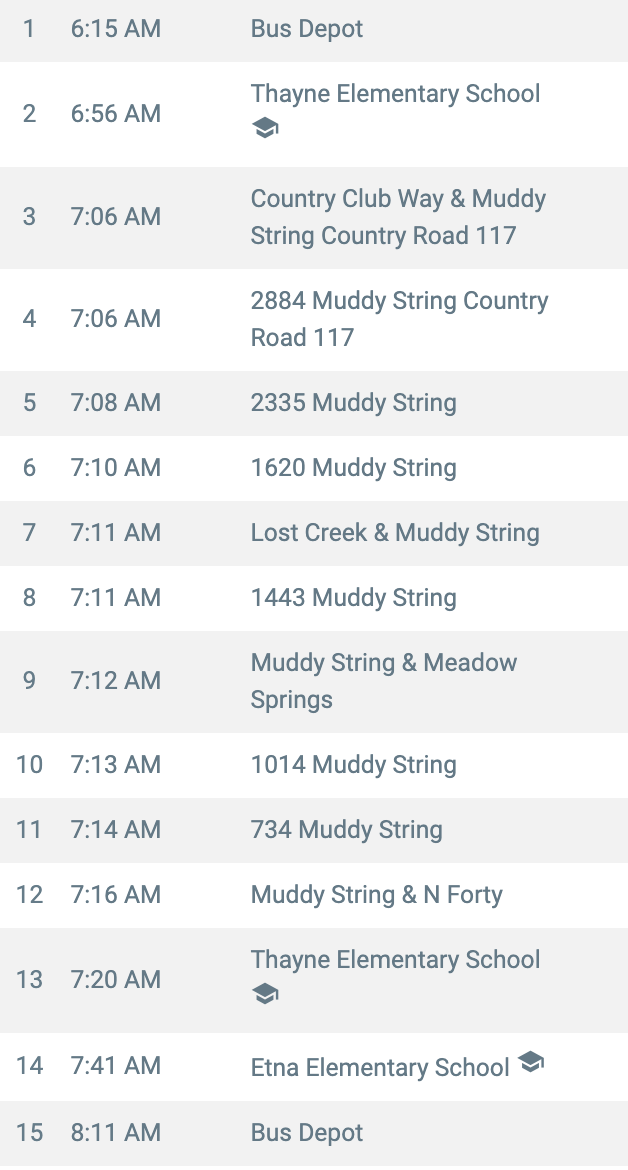The width and height of the screenshot is (628, 1170).
Task: Select 1014 Muddy String at 7:13 AM
Action: 314,765
